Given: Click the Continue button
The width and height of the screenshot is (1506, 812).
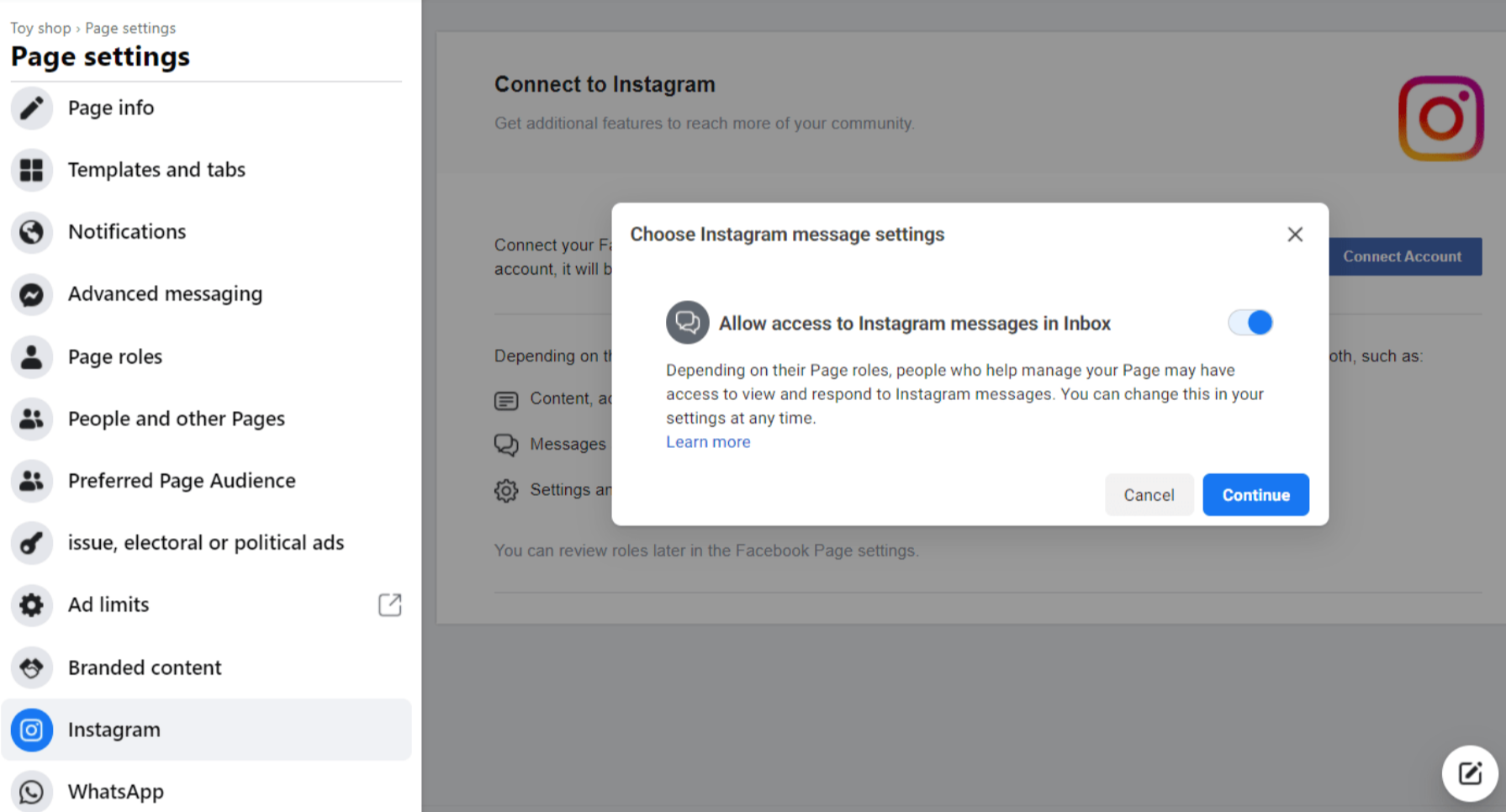Looking at the screenshot, I should pos(1255,495).
